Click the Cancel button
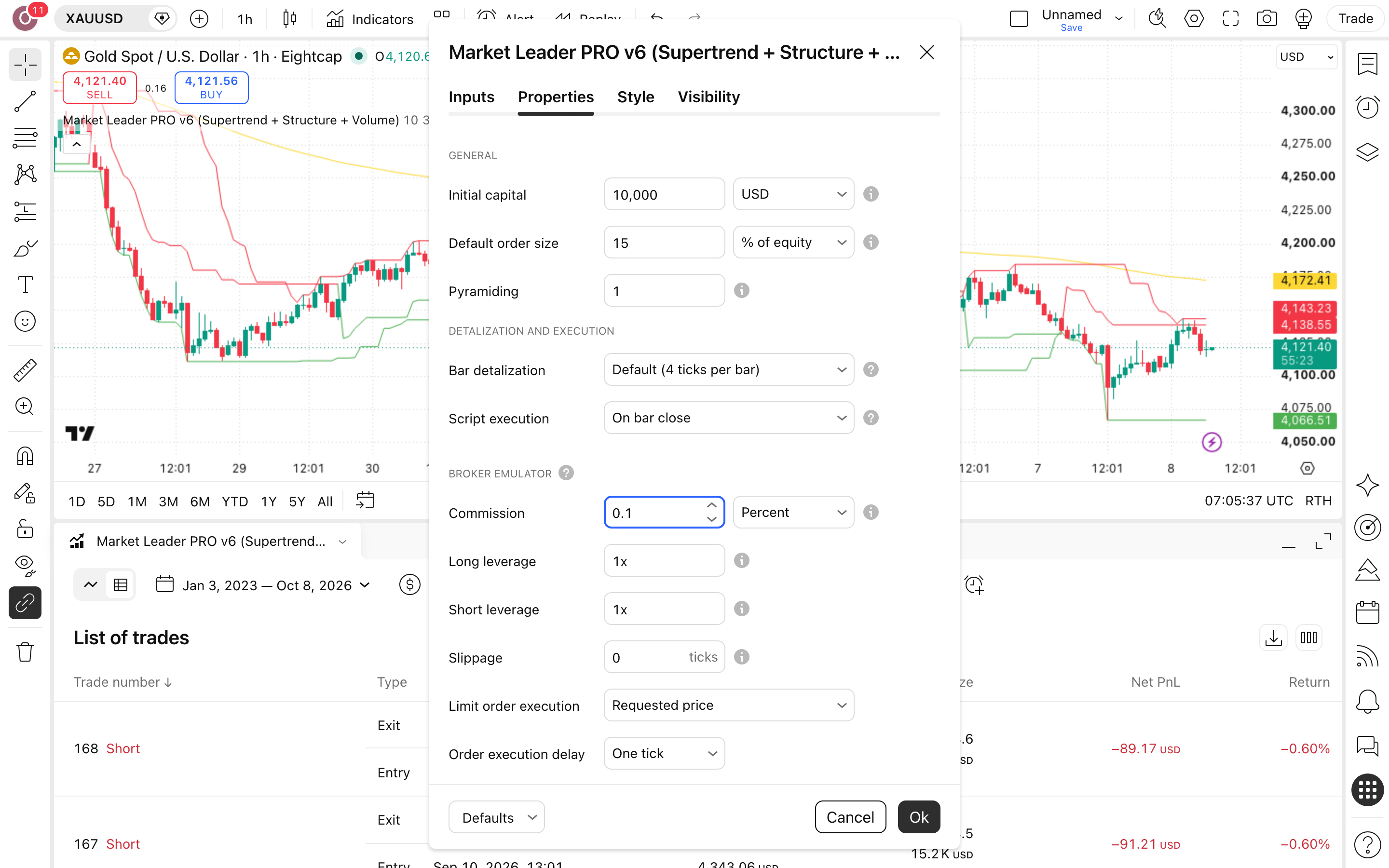Viewport: 1389px width, 868px height. coord(850,817)
